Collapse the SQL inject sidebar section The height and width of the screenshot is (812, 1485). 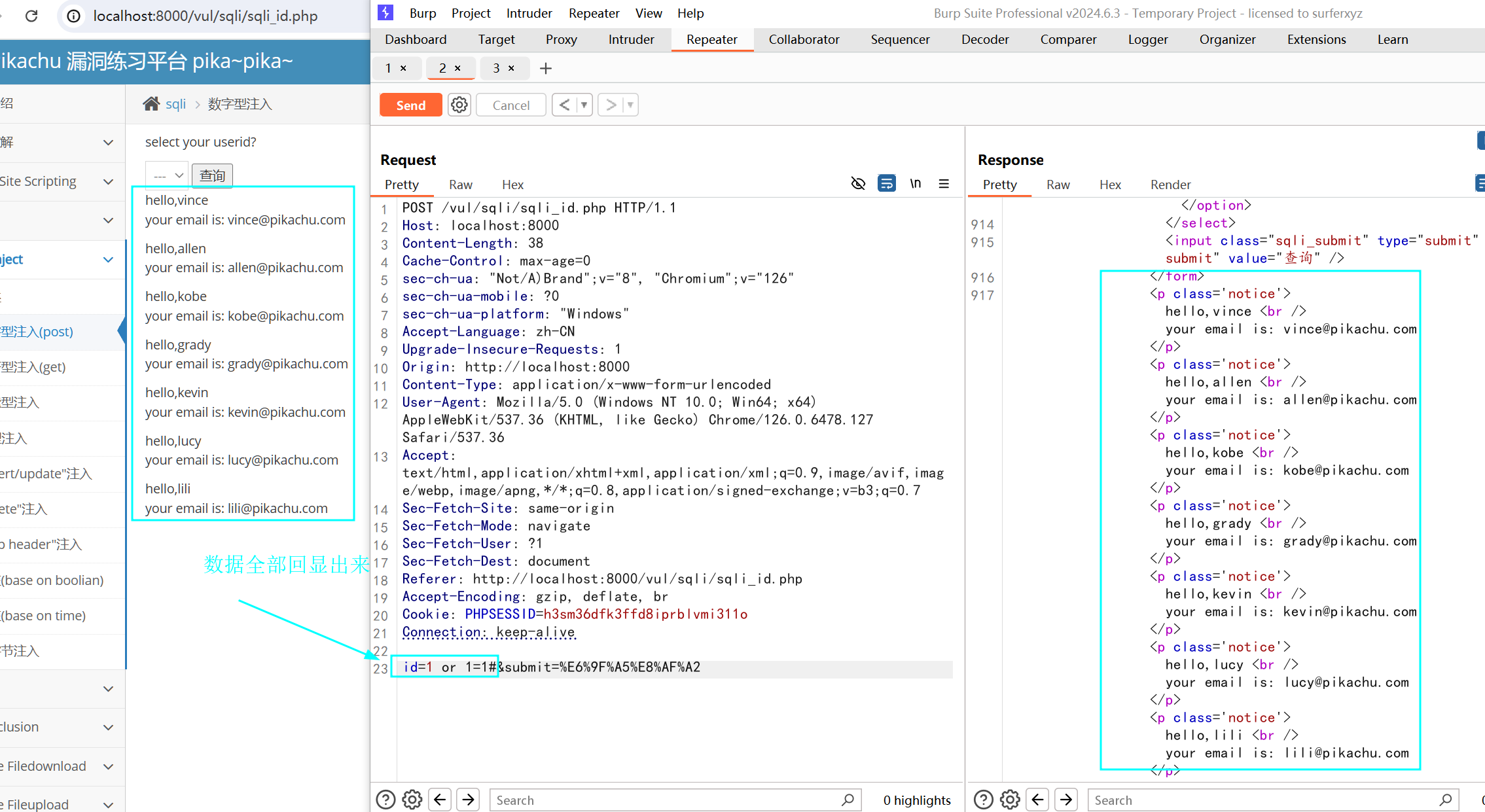(x=109, y=259)
